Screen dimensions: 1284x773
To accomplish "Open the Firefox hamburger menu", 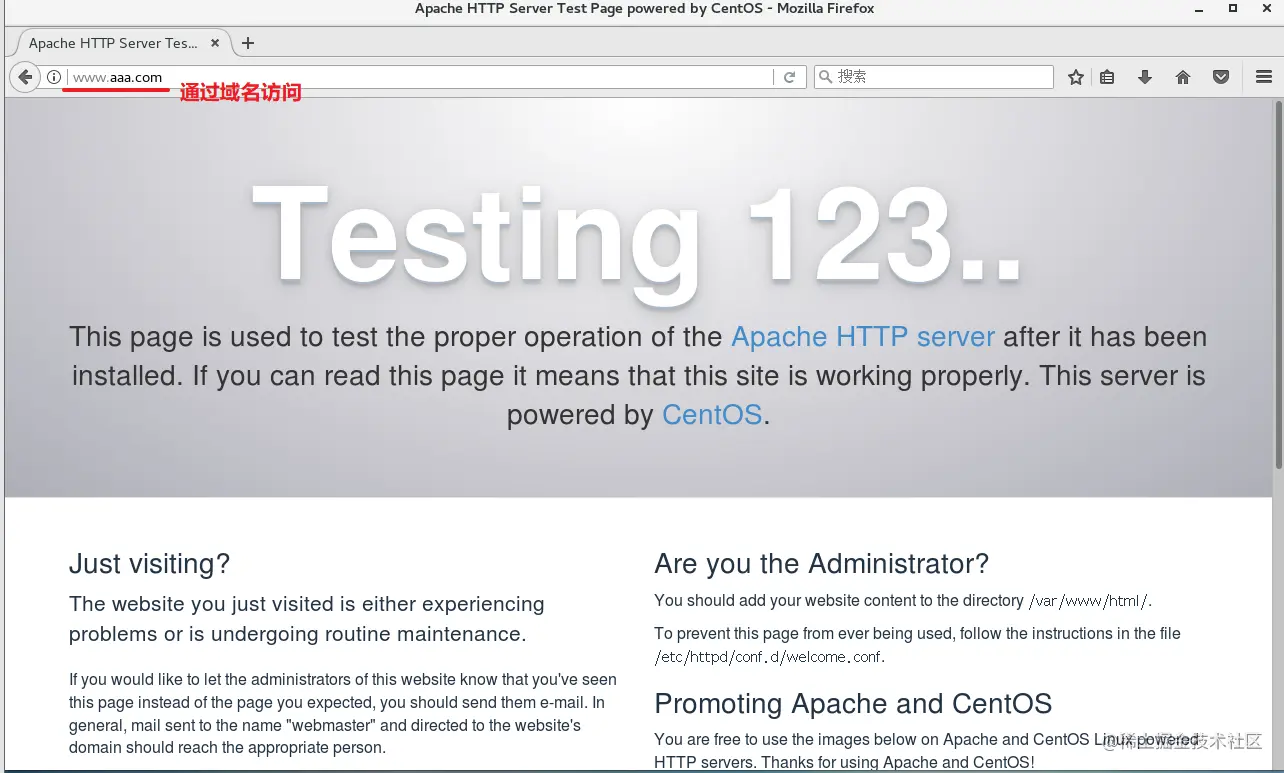I will pos(1264,77).
